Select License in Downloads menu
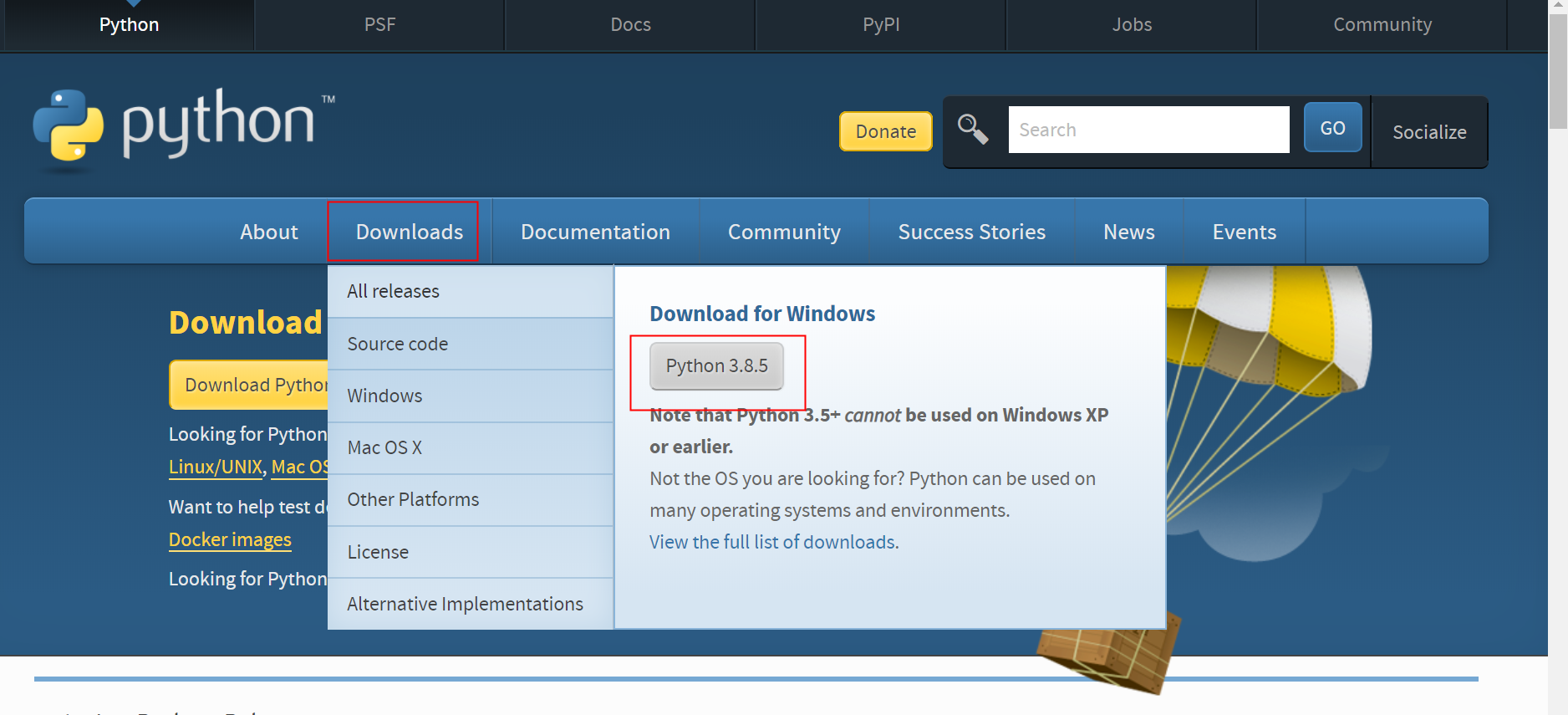Image resolution: width=1568 pixels, height=715 pixels. click(x=471, y=552)
